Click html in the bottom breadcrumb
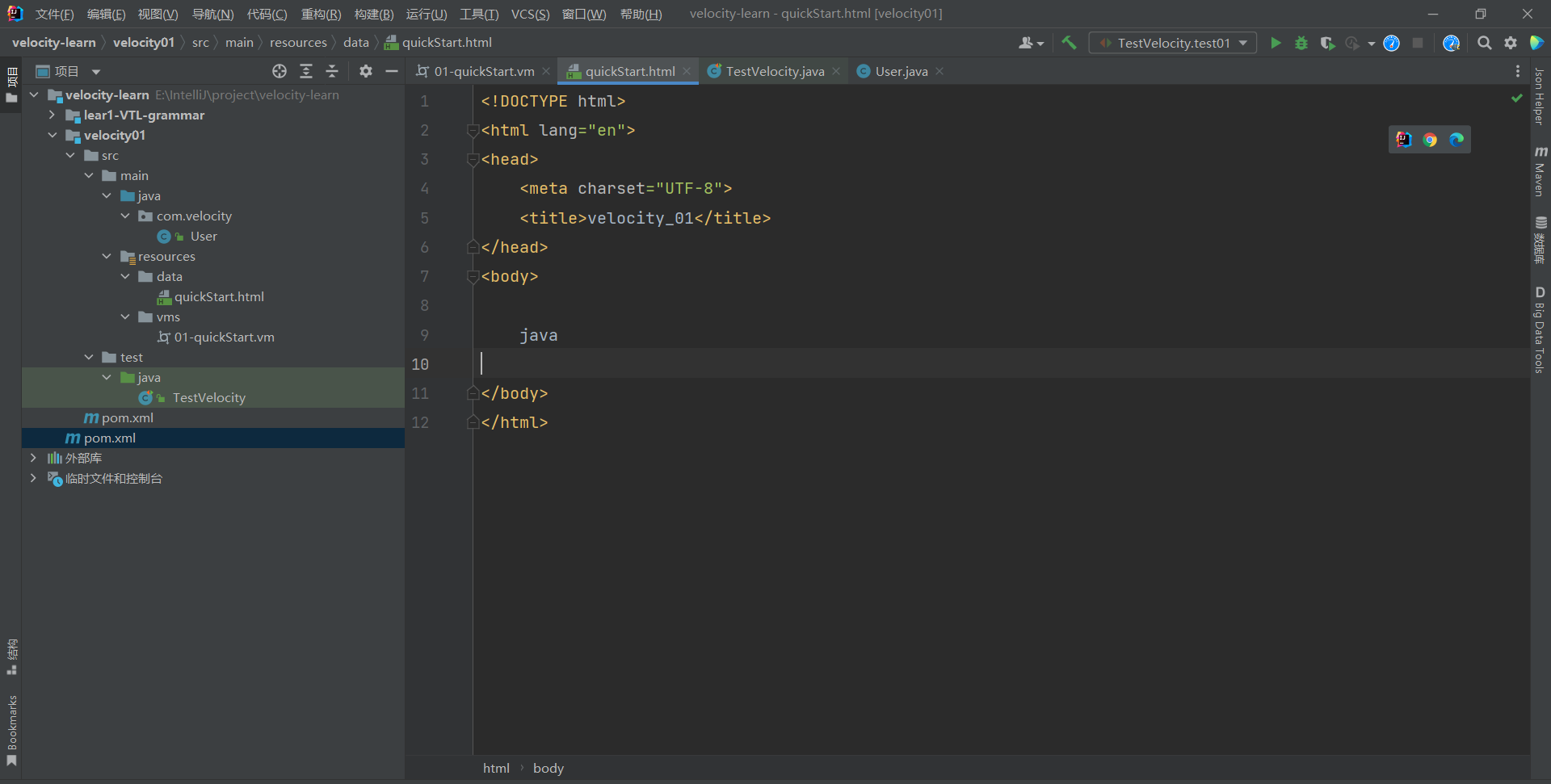This screenshot has height=784, width=1551. click(x=496, y=768)
